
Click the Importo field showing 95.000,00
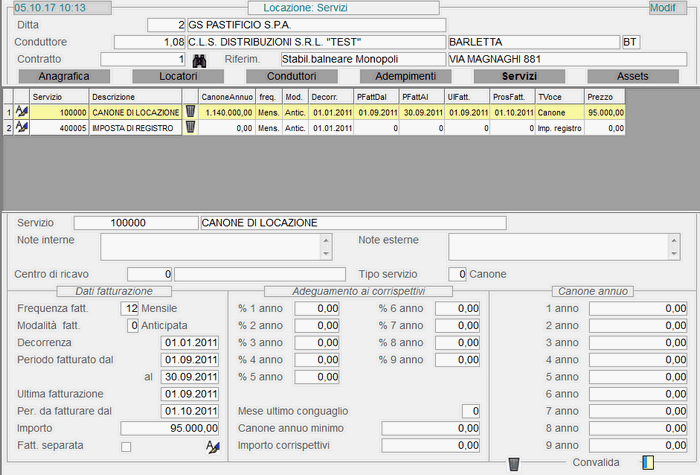(170, 429)
